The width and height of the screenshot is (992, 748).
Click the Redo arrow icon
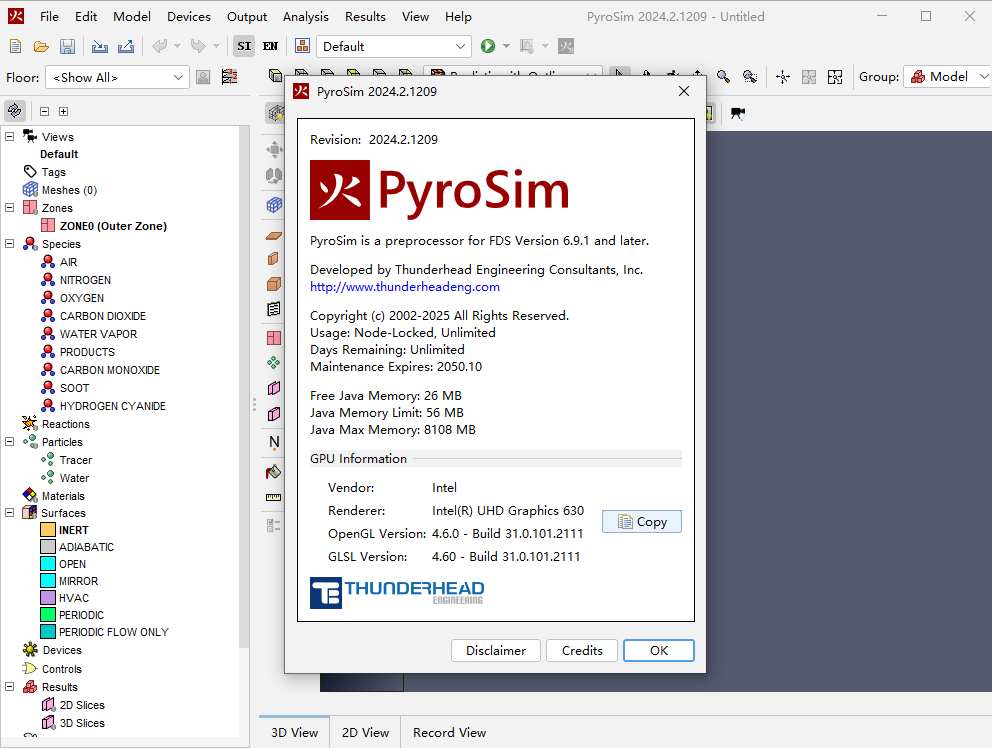199,46
